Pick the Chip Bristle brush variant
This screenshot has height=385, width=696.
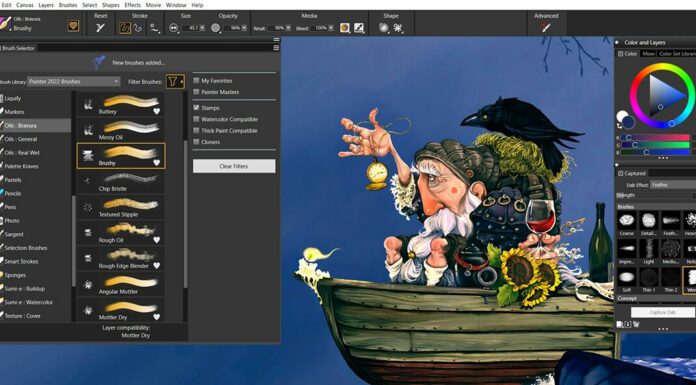point(121,182)
